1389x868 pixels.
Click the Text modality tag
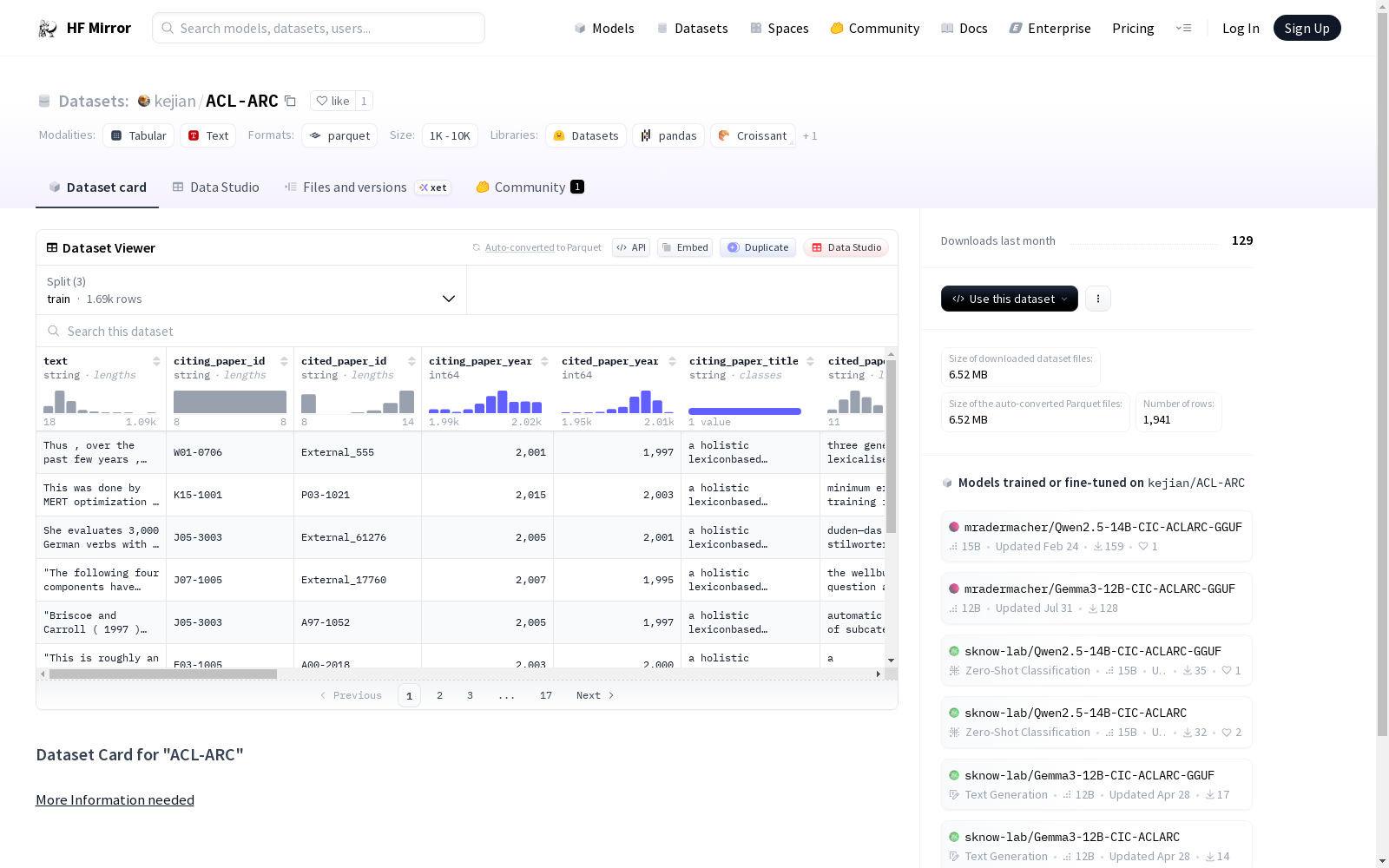208,135
